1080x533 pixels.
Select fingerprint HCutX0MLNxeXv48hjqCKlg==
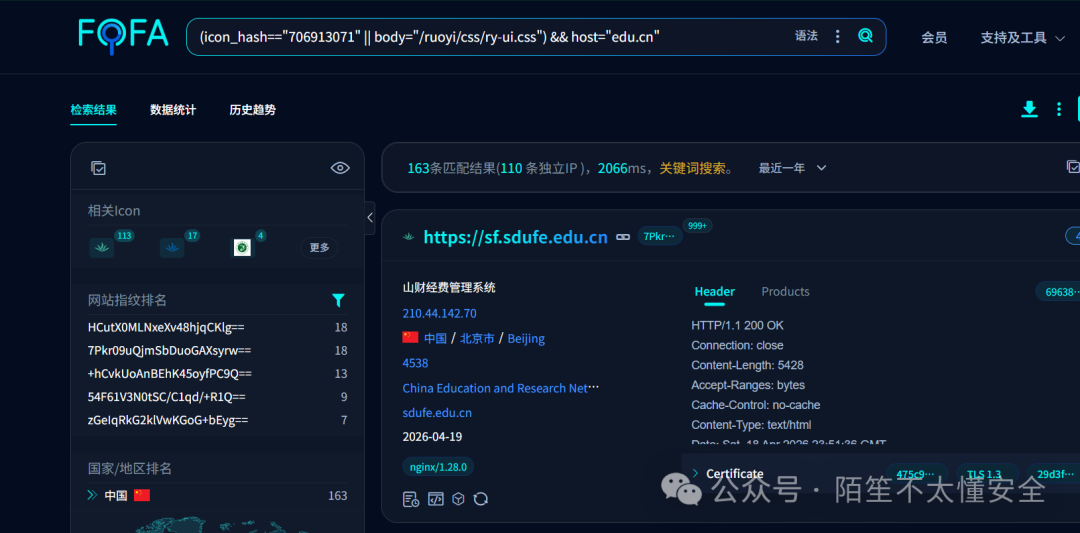tap(166, 327)
